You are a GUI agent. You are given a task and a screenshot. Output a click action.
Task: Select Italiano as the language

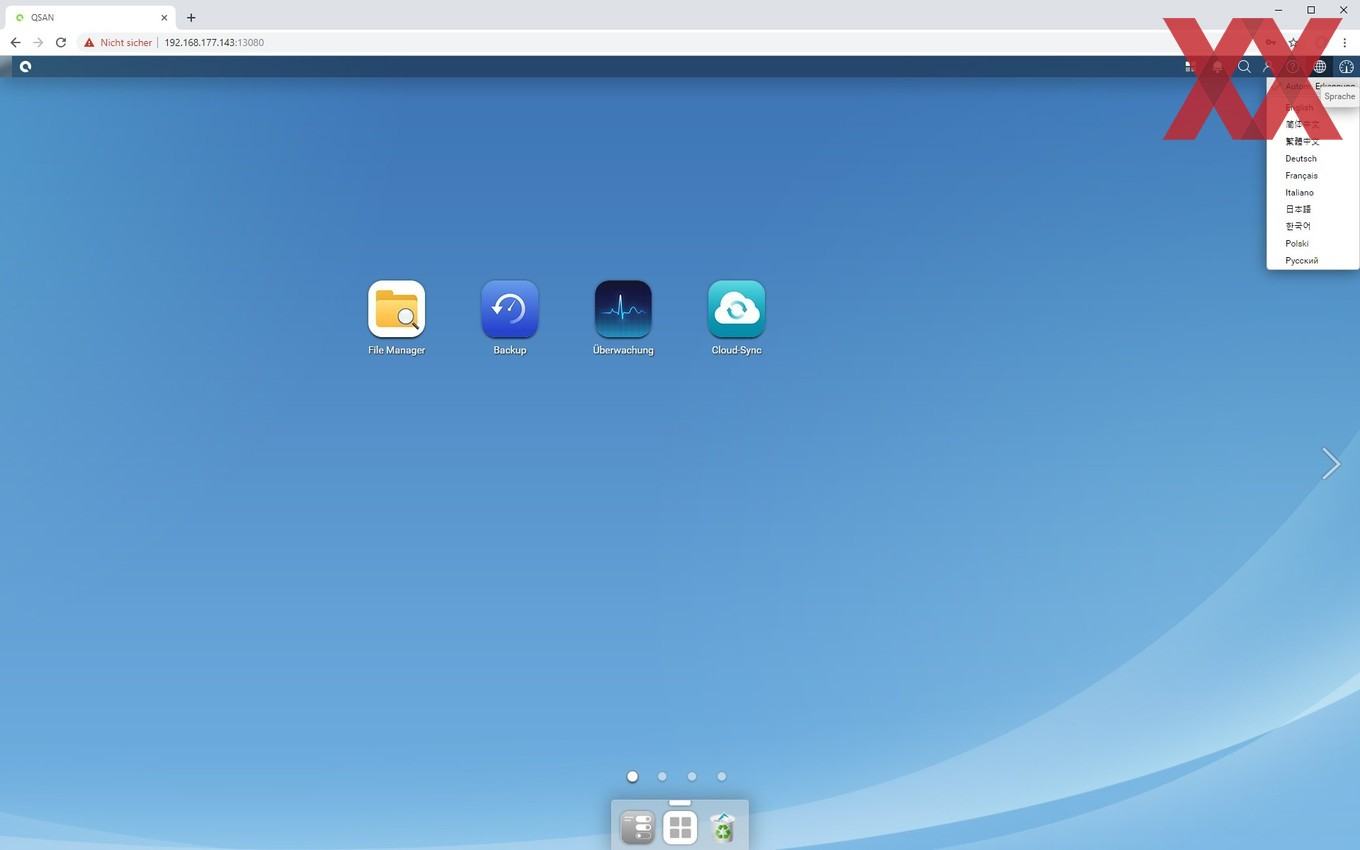(1300, 192)
